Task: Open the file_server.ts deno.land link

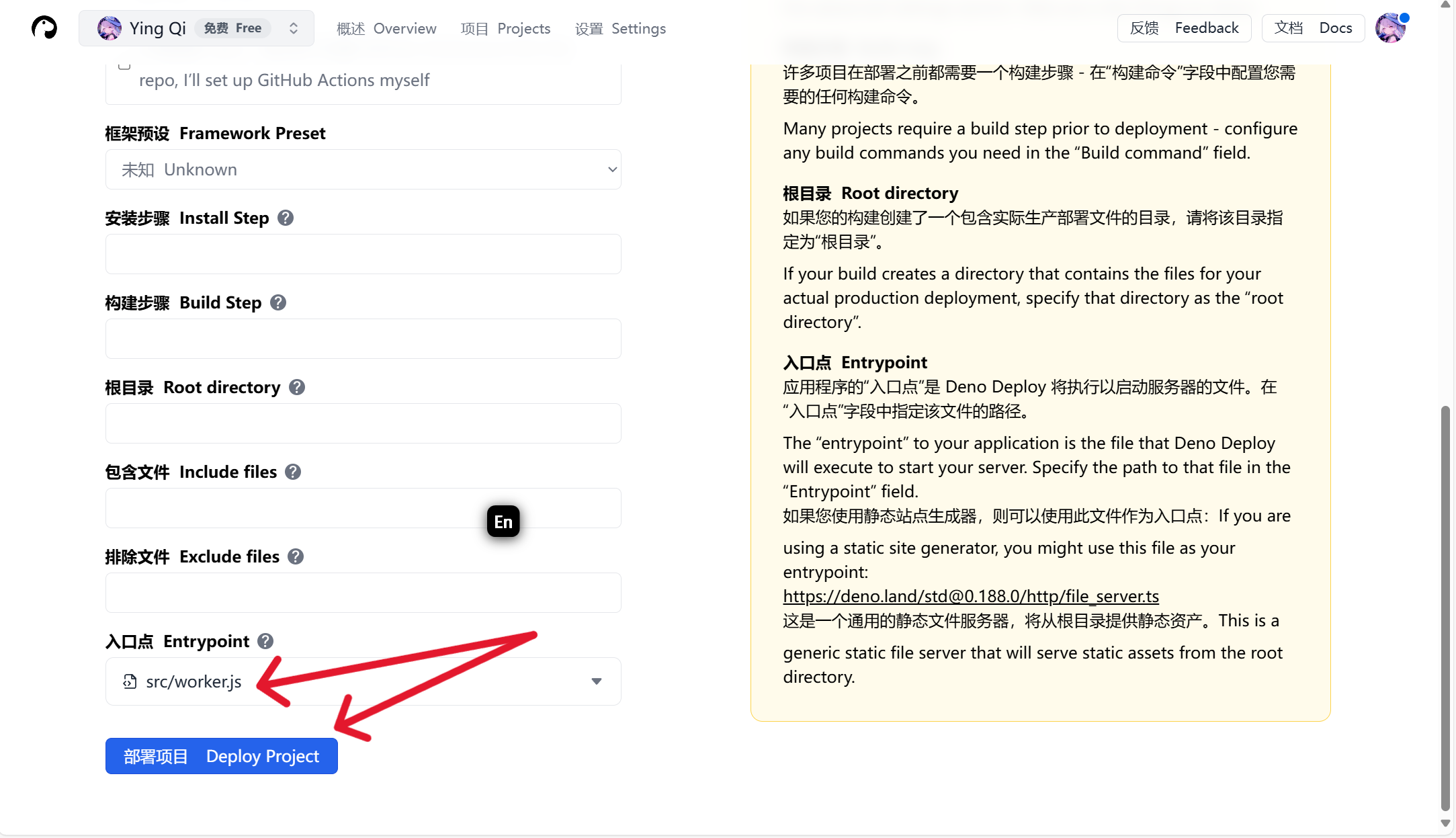Action: point(971,596)
